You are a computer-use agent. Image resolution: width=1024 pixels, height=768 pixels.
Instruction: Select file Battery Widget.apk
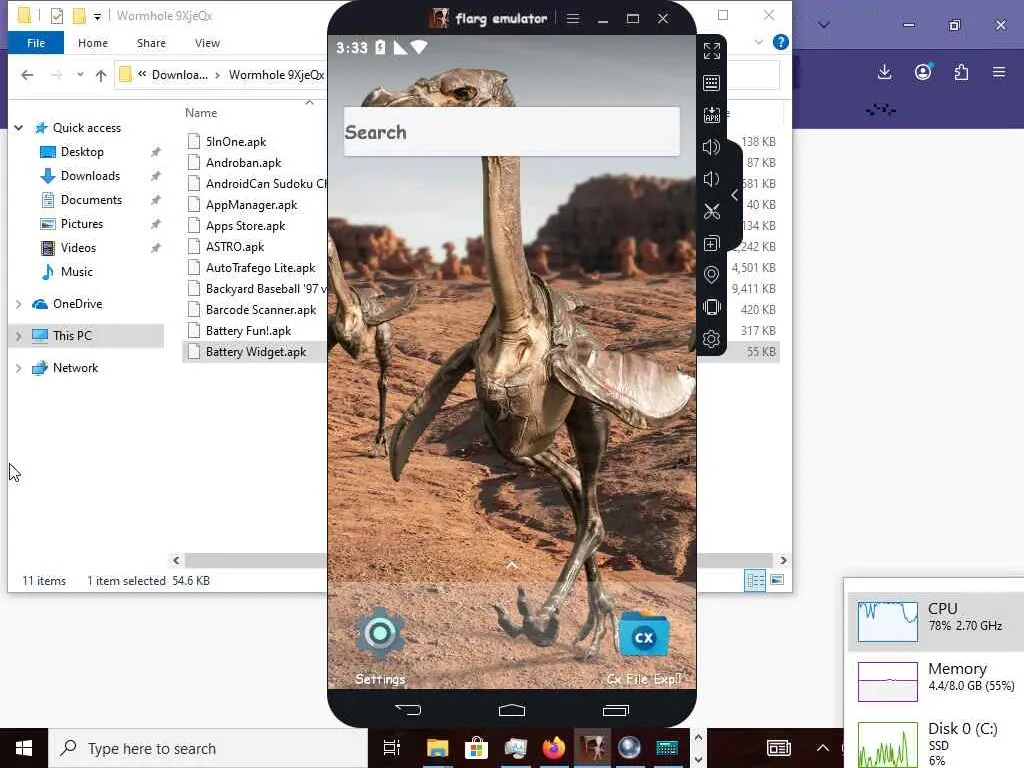click(255, 352)
